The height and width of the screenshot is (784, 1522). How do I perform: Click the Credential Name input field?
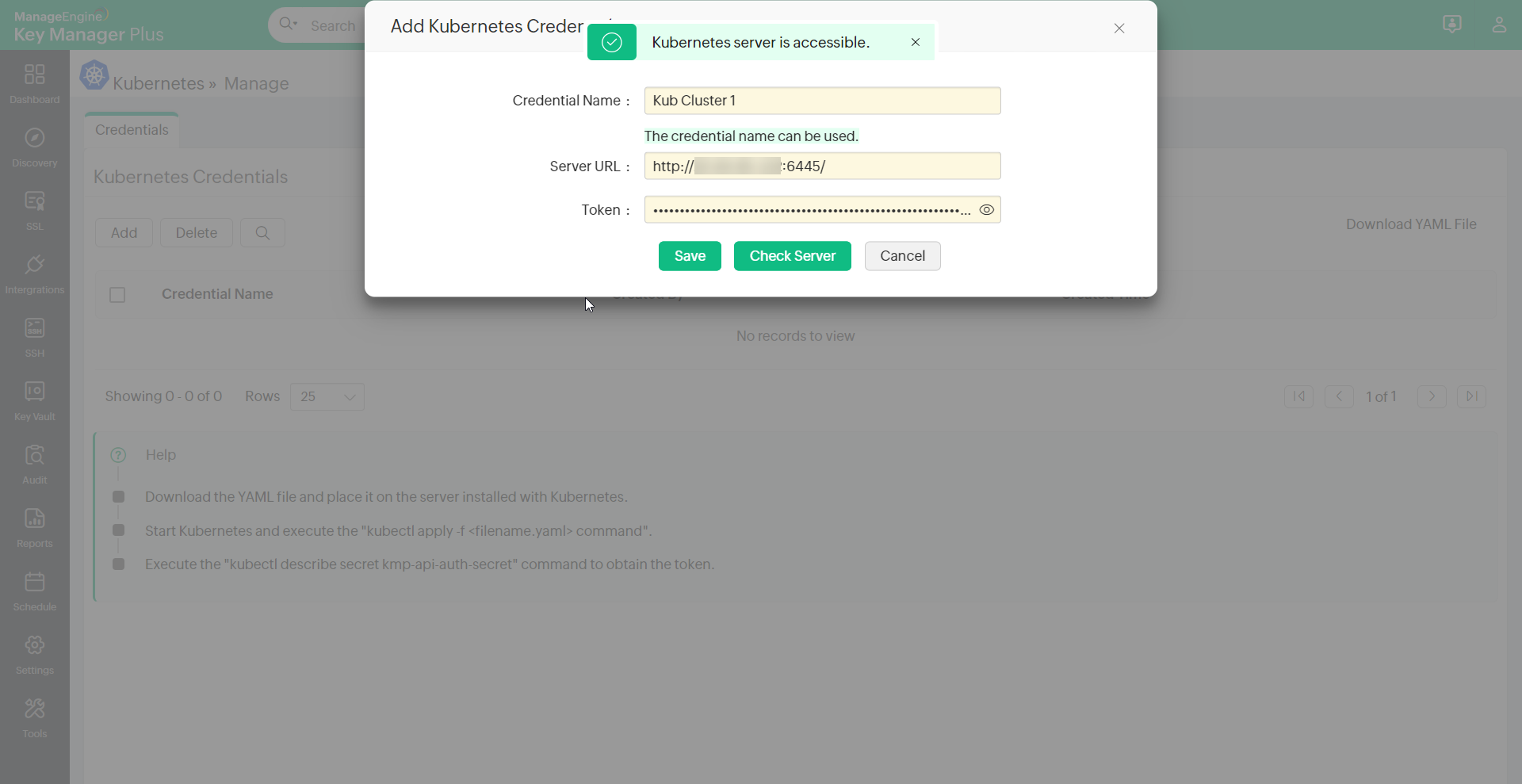click(x=822, y=101)
